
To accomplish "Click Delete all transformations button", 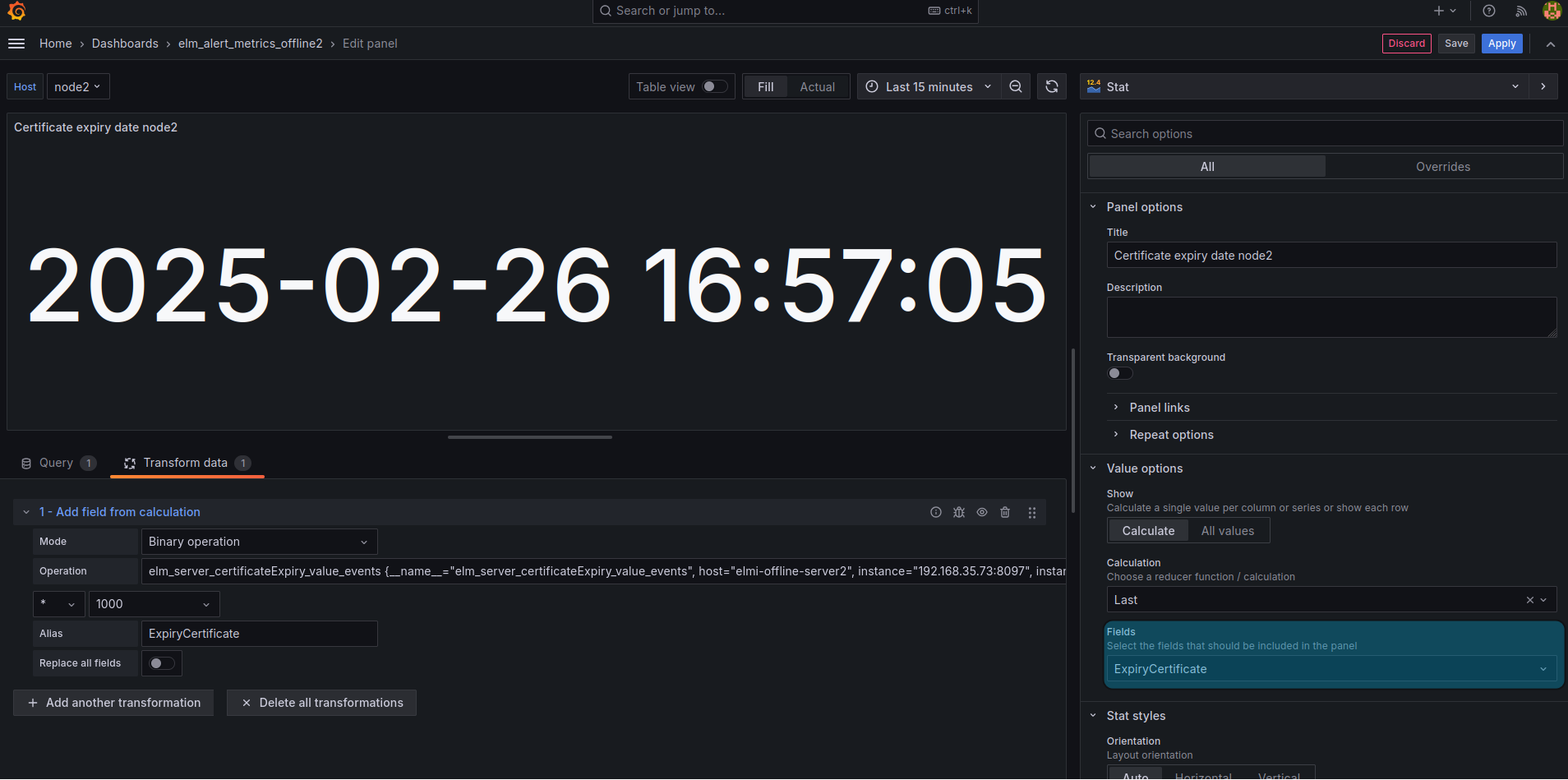I will 321,703.
